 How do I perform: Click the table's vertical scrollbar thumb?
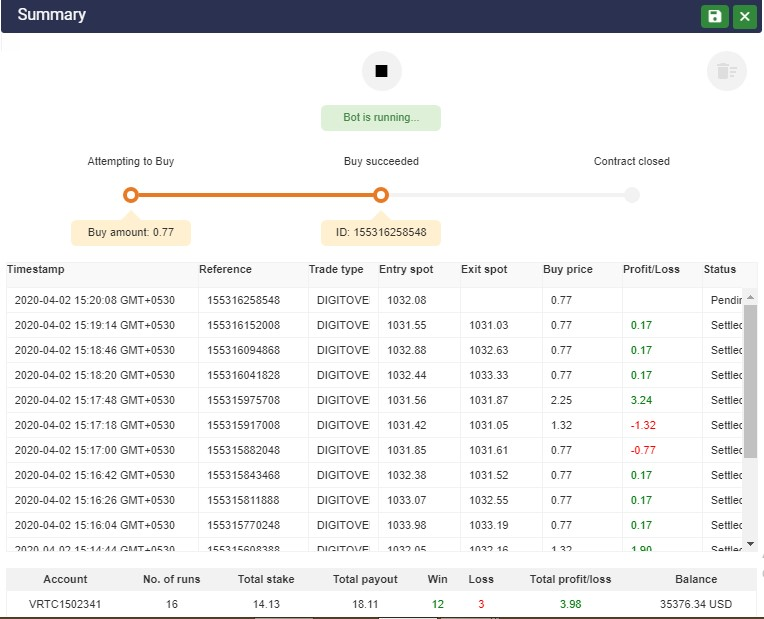[750, 380]
